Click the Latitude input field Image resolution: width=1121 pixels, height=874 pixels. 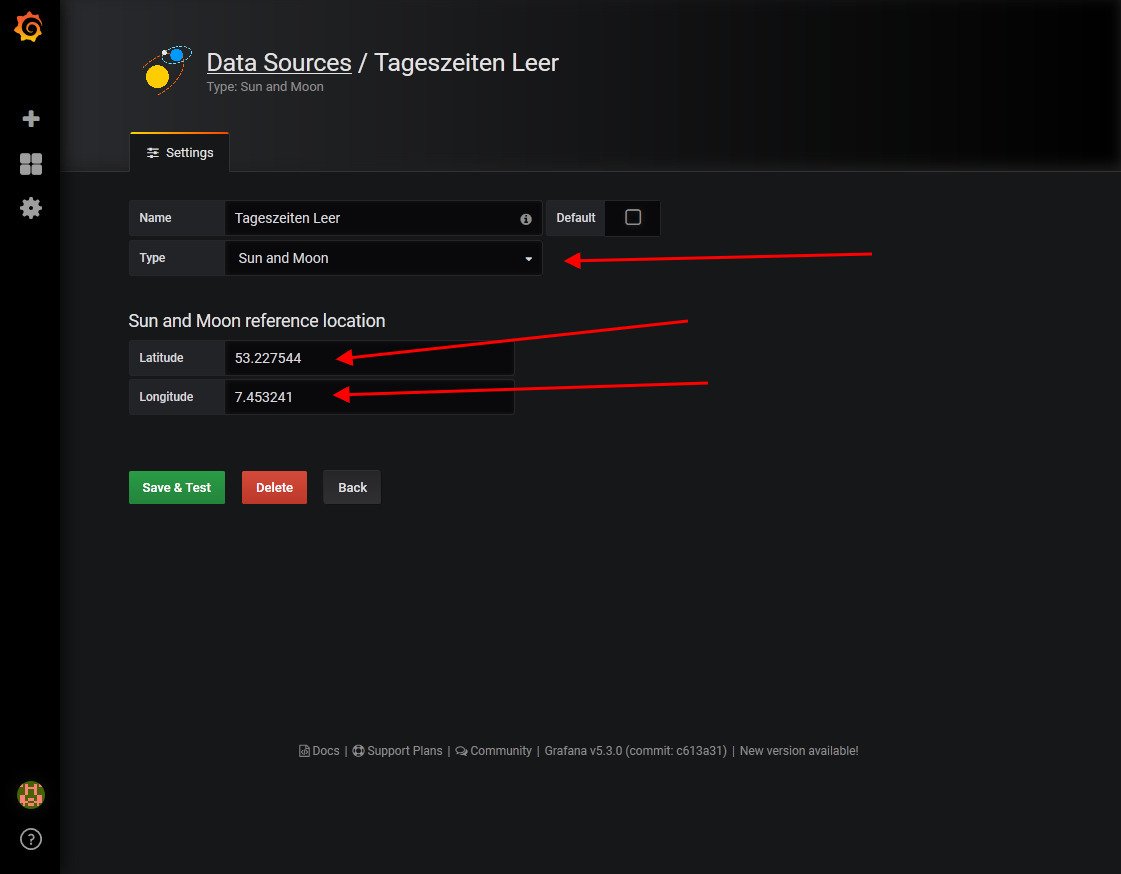pos(369,358)
